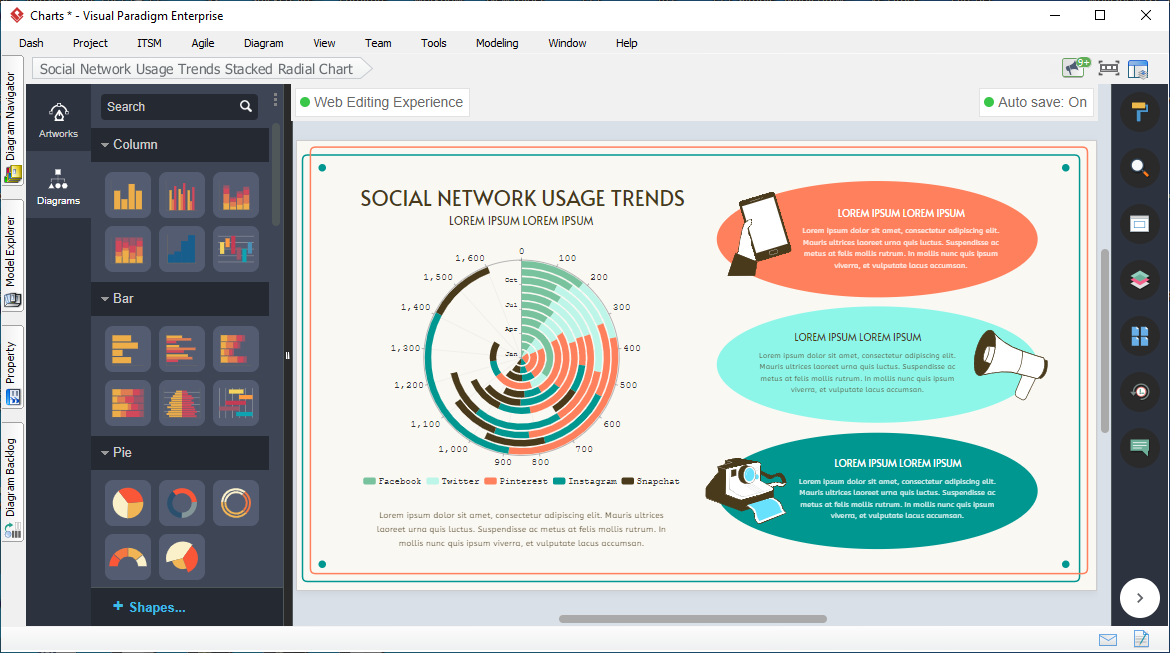This screenshot has height=653, width=1170.
Task: Select the floating bar chart thumbnail
Action: [236, 403]
